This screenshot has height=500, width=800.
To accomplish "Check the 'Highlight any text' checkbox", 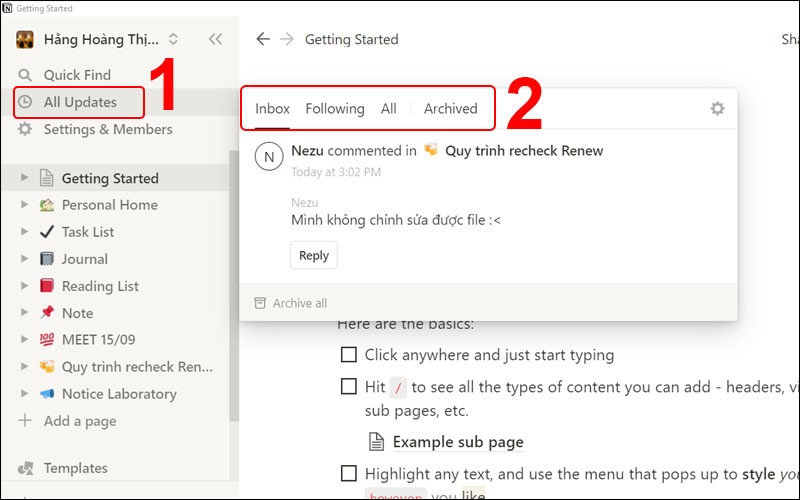I will [x=349, y=473].
